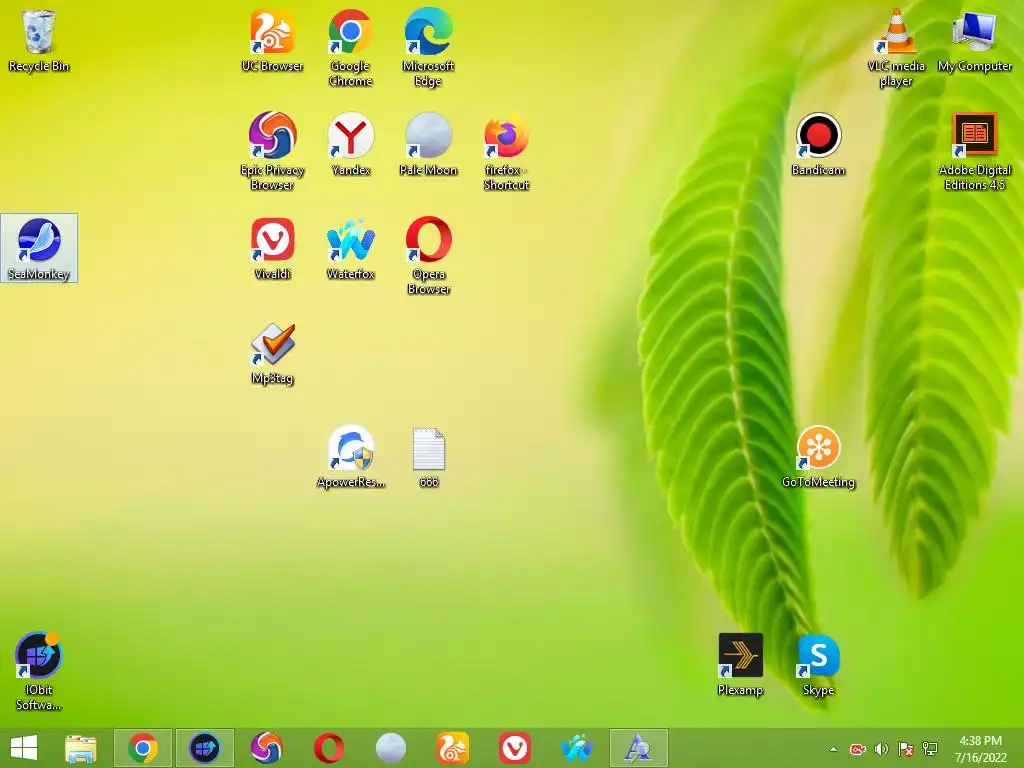The height and width of the screenshot is (768, 1024).
Task: Launch UC Browser from the taskbar
Action: click(x=453, y=748)
